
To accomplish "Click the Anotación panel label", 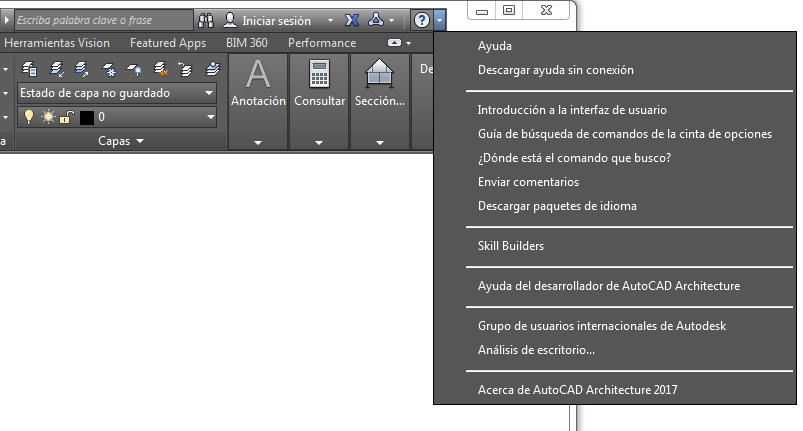I will click(258, 101).
